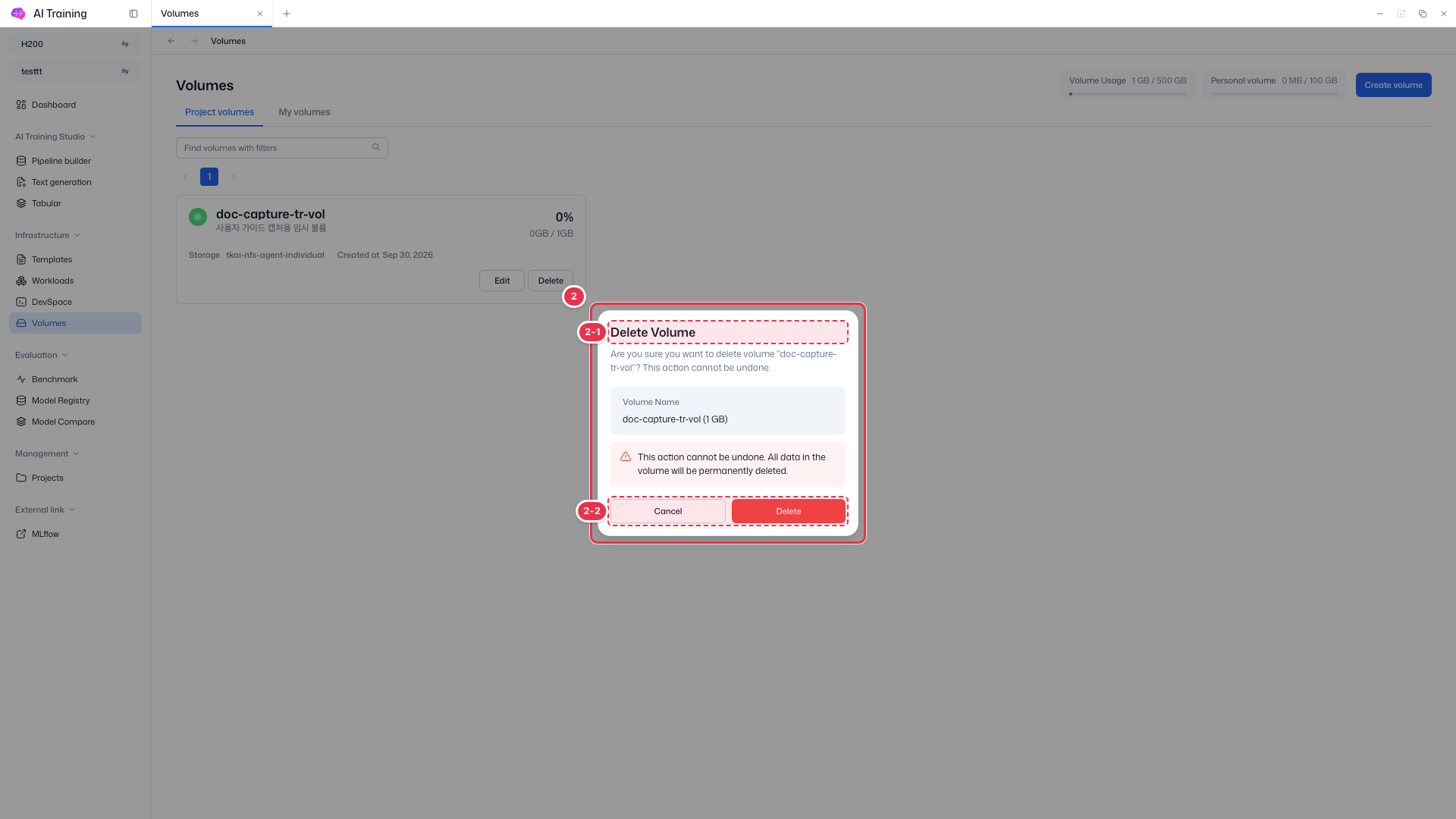Open Projects management page
The width and height of the screenshot is (1456, 819).
click(x=75, y=478)
